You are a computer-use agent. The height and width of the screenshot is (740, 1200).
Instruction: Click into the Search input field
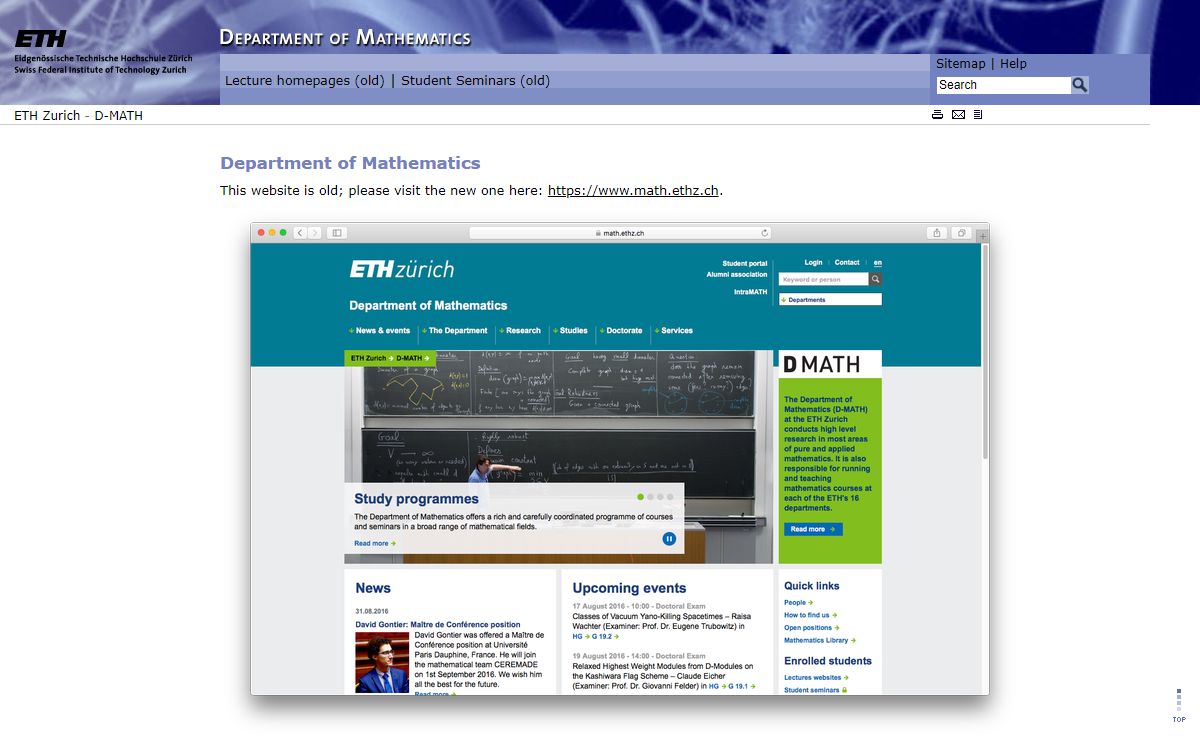(x=1004, y=85)
